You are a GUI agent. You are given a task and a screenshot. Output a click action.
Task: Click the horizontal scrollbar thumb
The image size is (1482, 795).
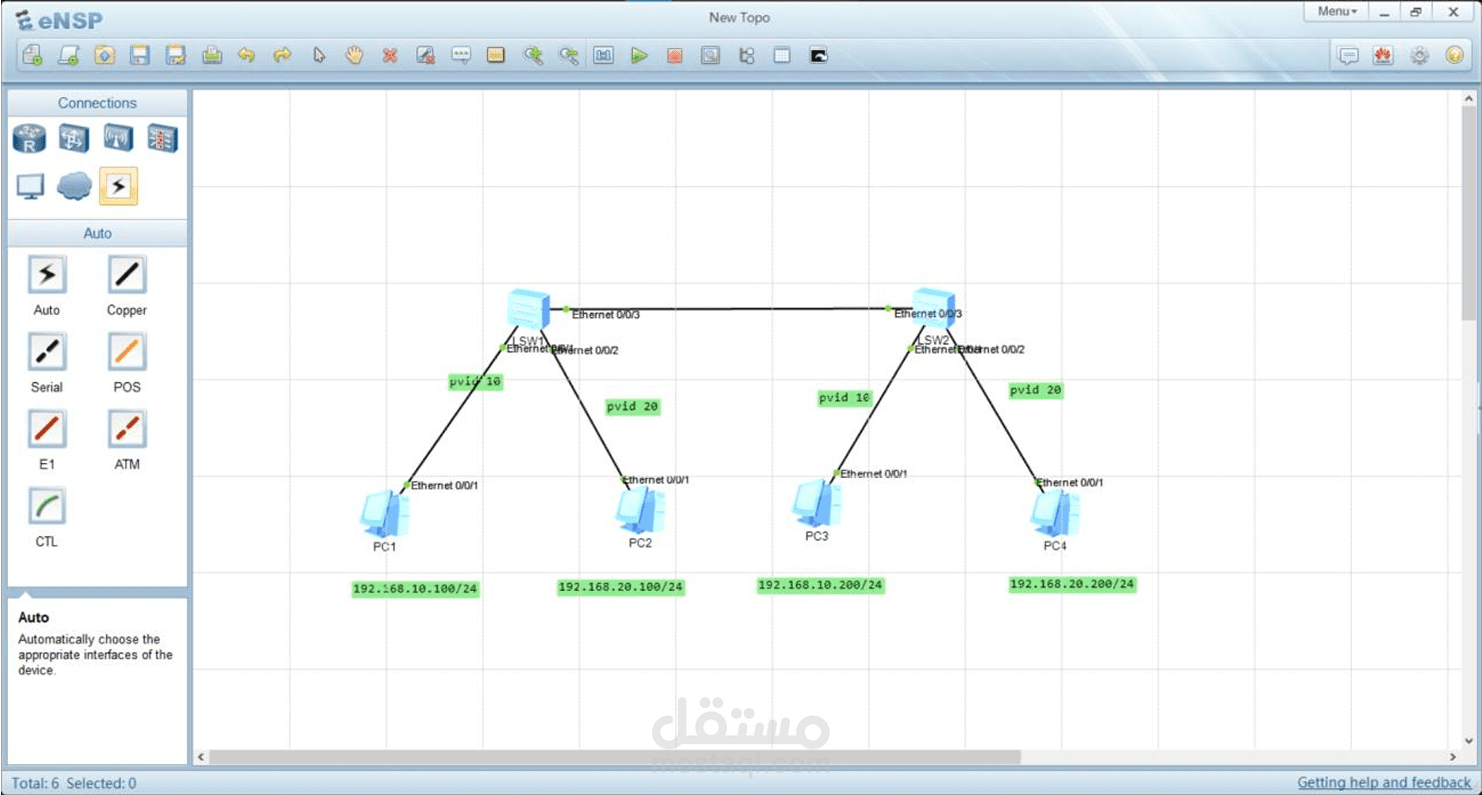pyautogui.click(x=614, y=757)
